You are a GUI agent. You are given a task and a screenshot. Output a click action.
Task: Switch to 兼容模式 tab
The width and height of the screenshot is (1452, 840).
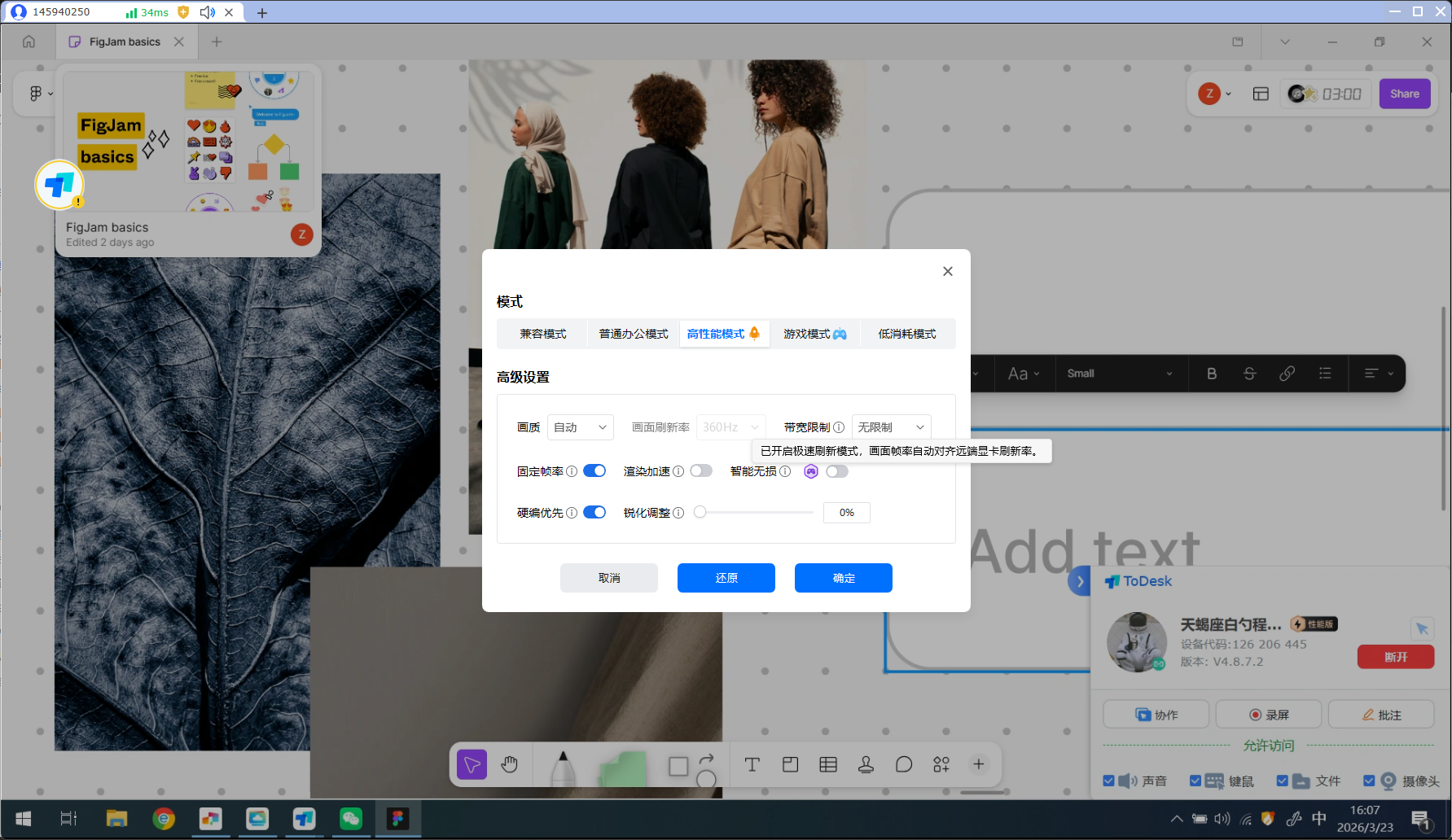pos(543,334)
